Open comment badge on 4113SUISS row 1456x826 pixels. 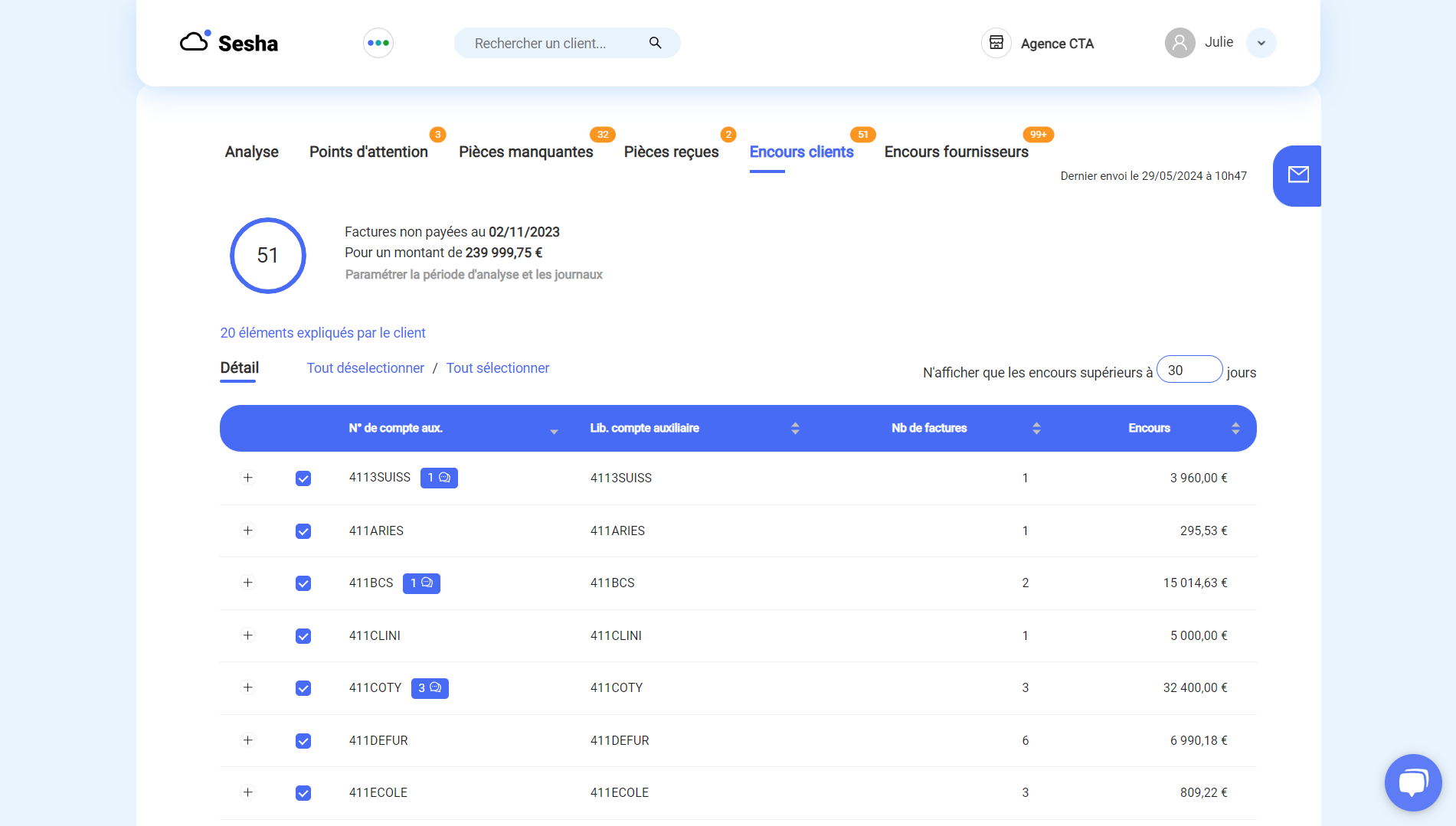[439, 478]
